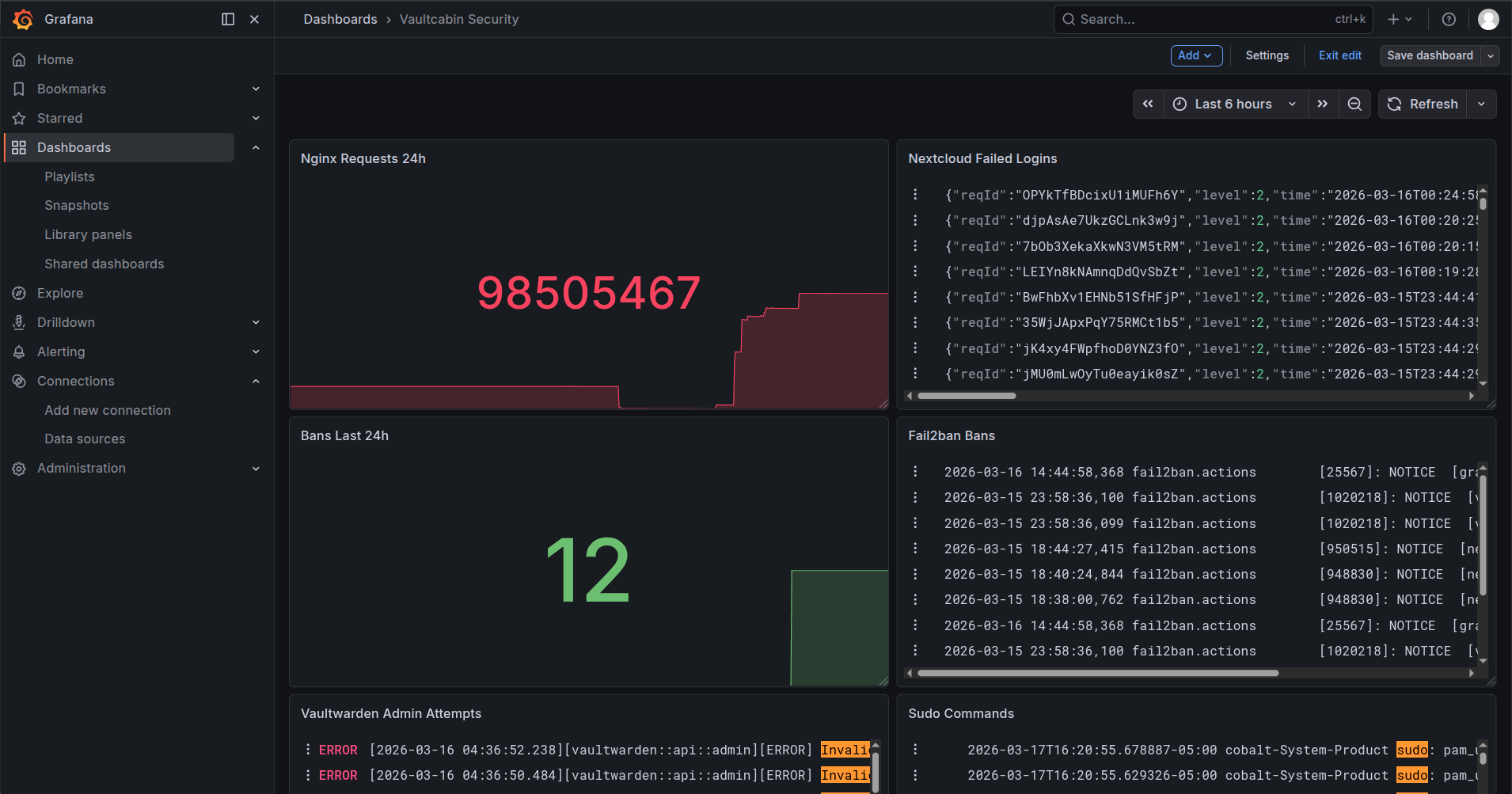Open Connections from the sidebar
1512x794 pixels.
pyautogui.click(x=76, y=381)
